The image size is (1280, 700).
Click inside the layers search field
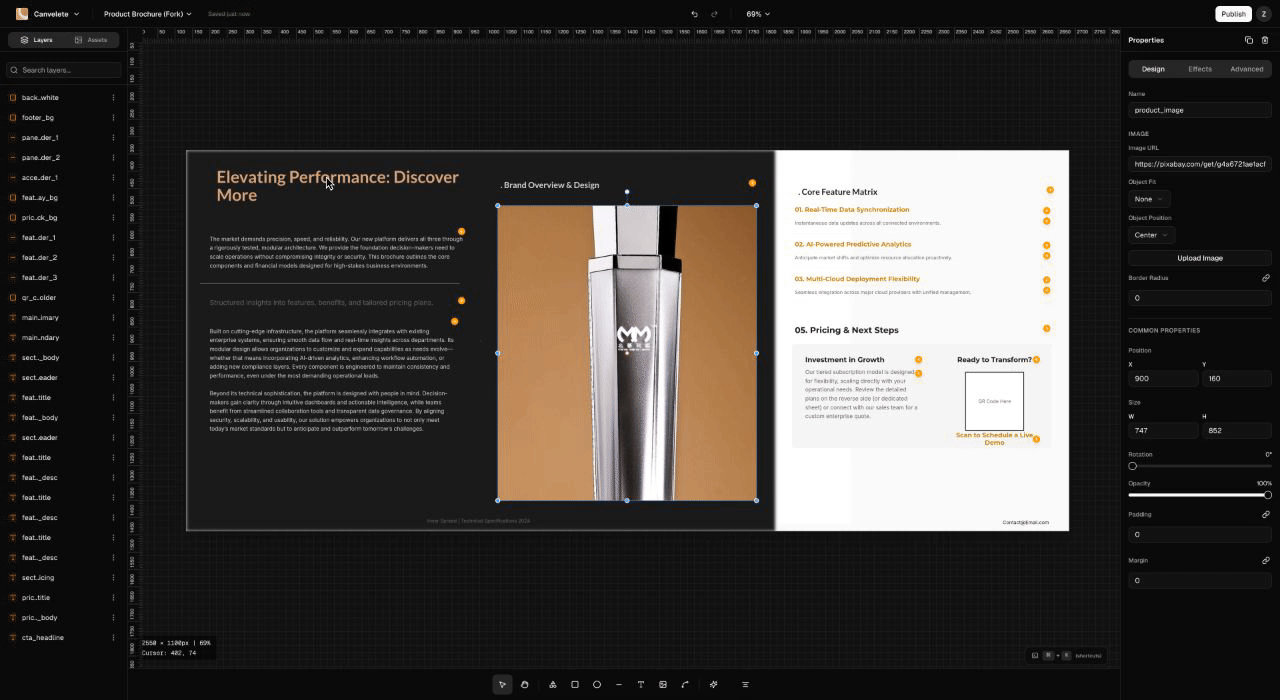pyautogui.click(x=63, y=70)
